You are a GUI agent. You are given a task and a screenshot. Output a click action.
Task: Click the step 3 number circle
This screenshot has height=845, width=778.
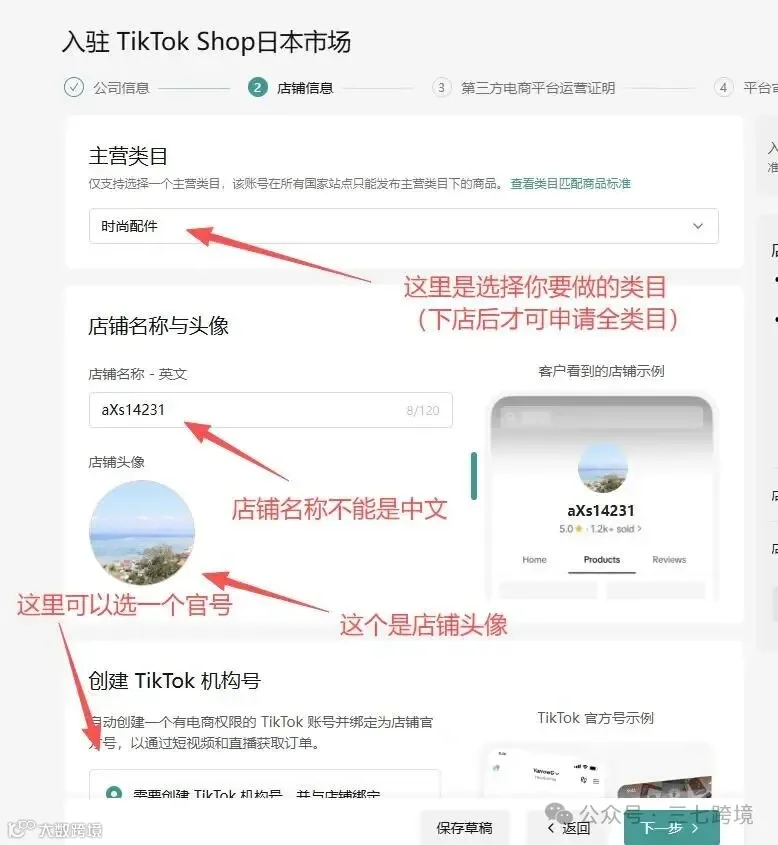(441, 87)
